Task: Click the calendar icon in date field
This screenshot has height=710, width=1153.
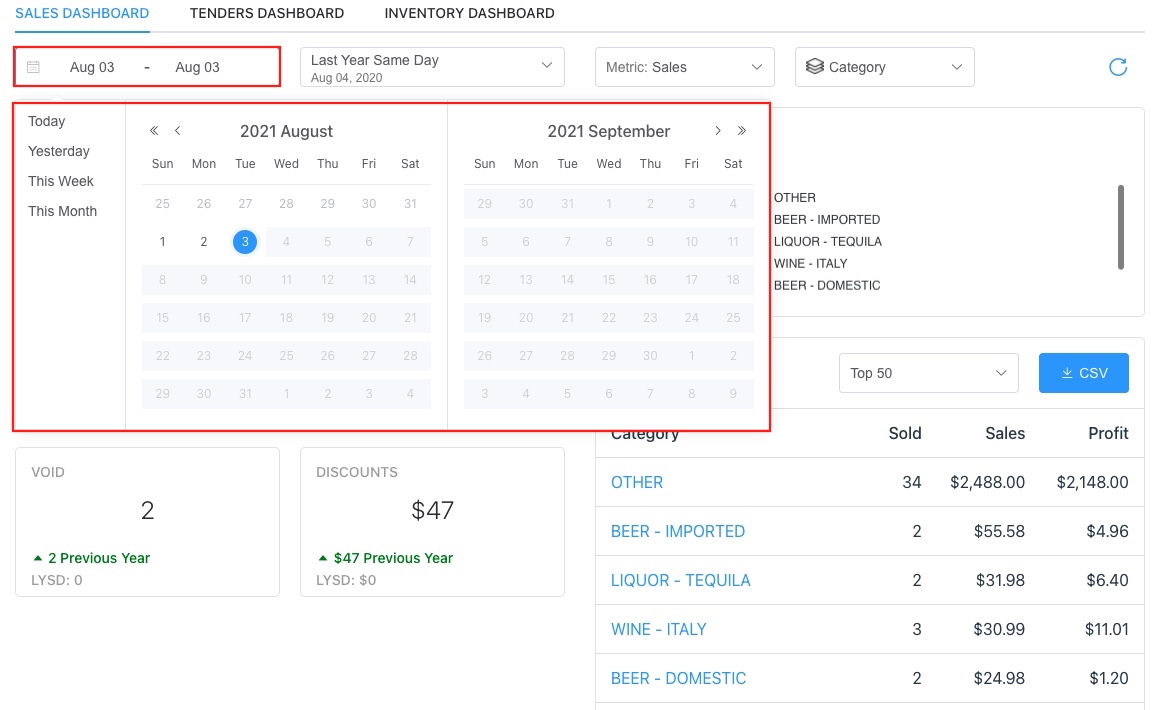Action: tap(34, 67)
